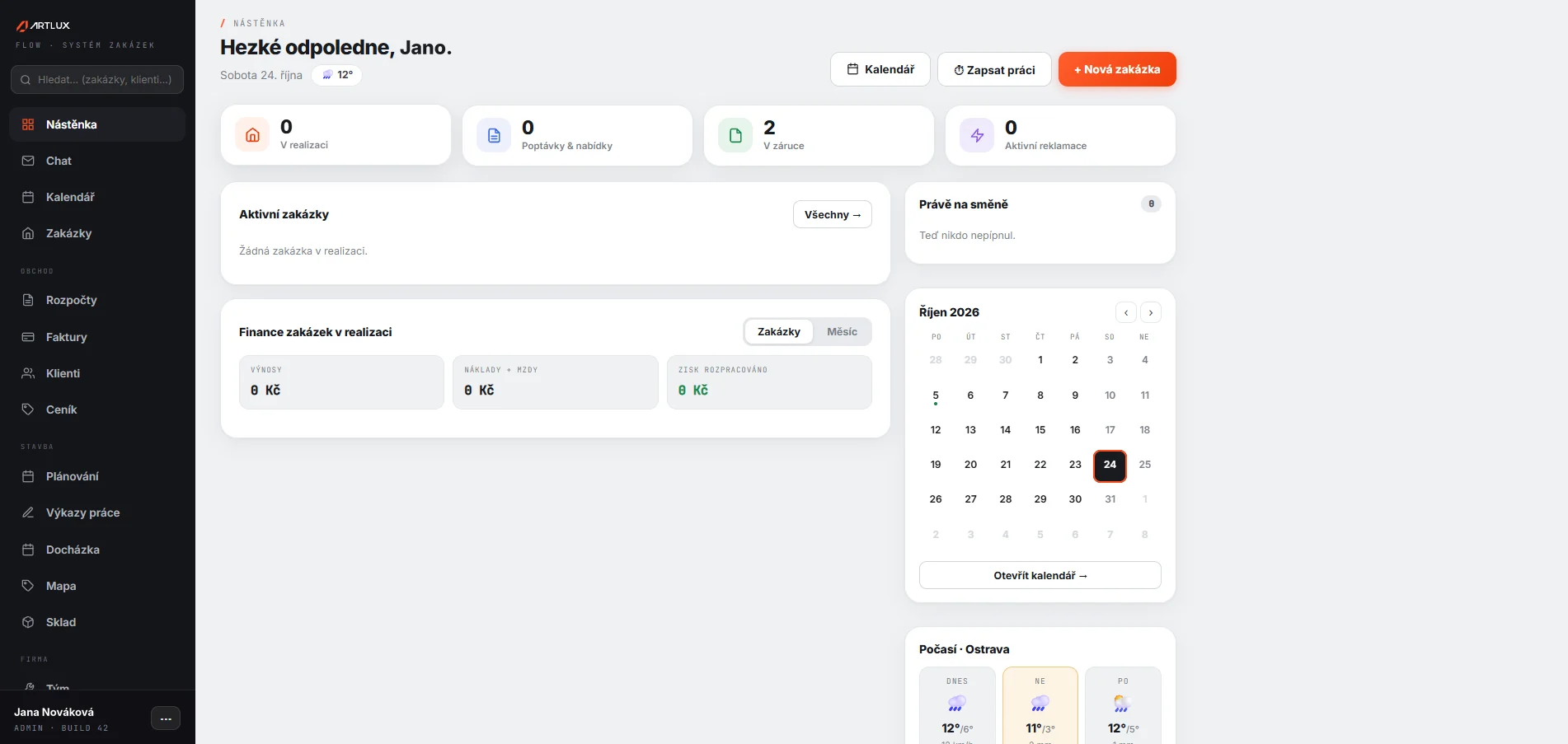This screenshot has height=744, width=1568.
Task: Go to the previous calendar month
Action: click(1126, 312)
